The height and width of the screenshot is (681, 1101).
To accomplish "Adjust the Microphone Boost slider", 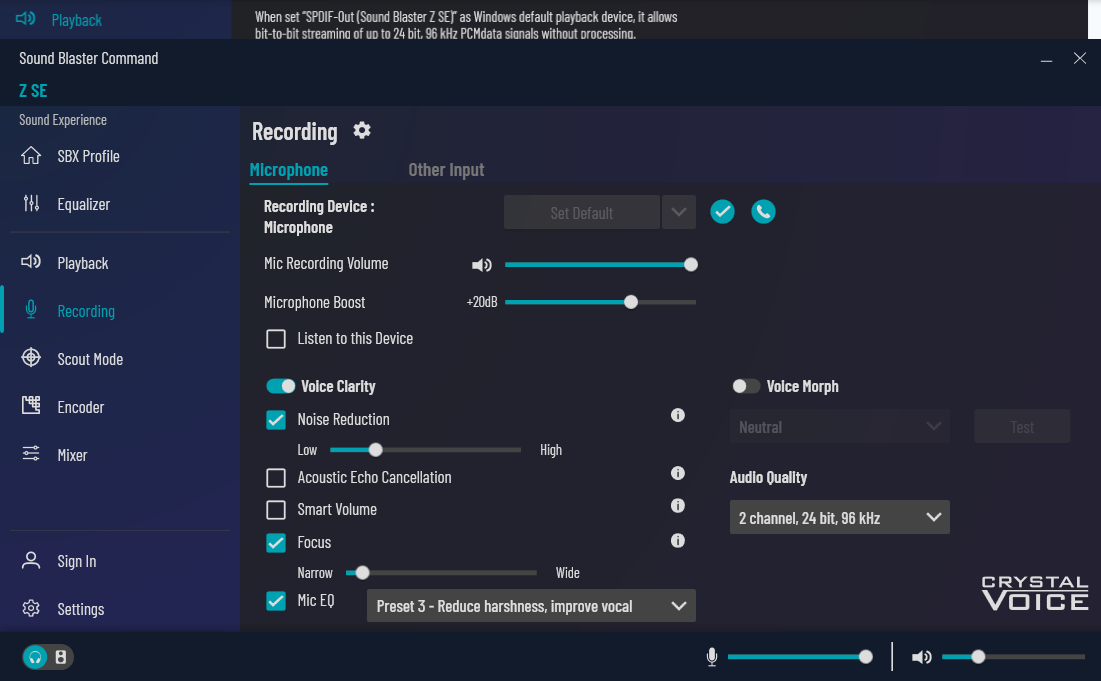I will tap(600, 302).
